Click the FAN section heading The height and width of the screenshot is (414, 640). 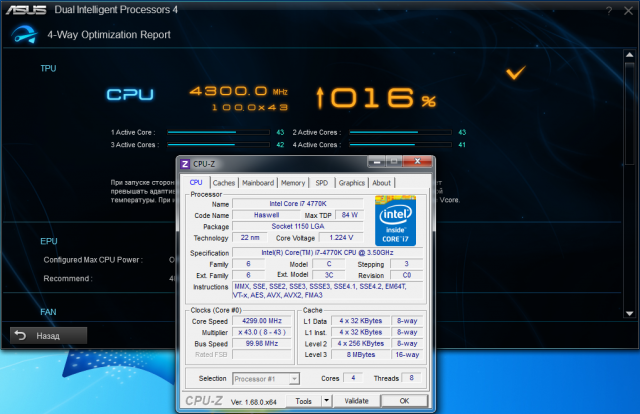click(x=48, y=312)
